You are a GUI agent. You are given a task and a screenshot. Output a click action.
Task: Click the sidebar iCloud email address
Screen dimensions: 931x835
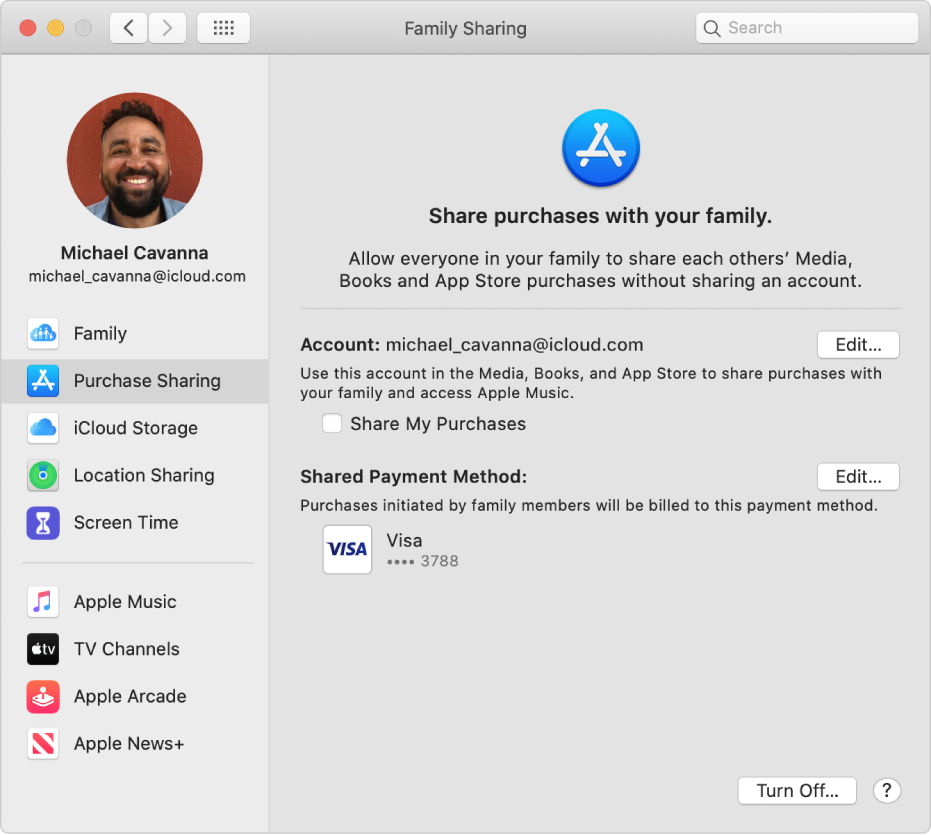137,277
